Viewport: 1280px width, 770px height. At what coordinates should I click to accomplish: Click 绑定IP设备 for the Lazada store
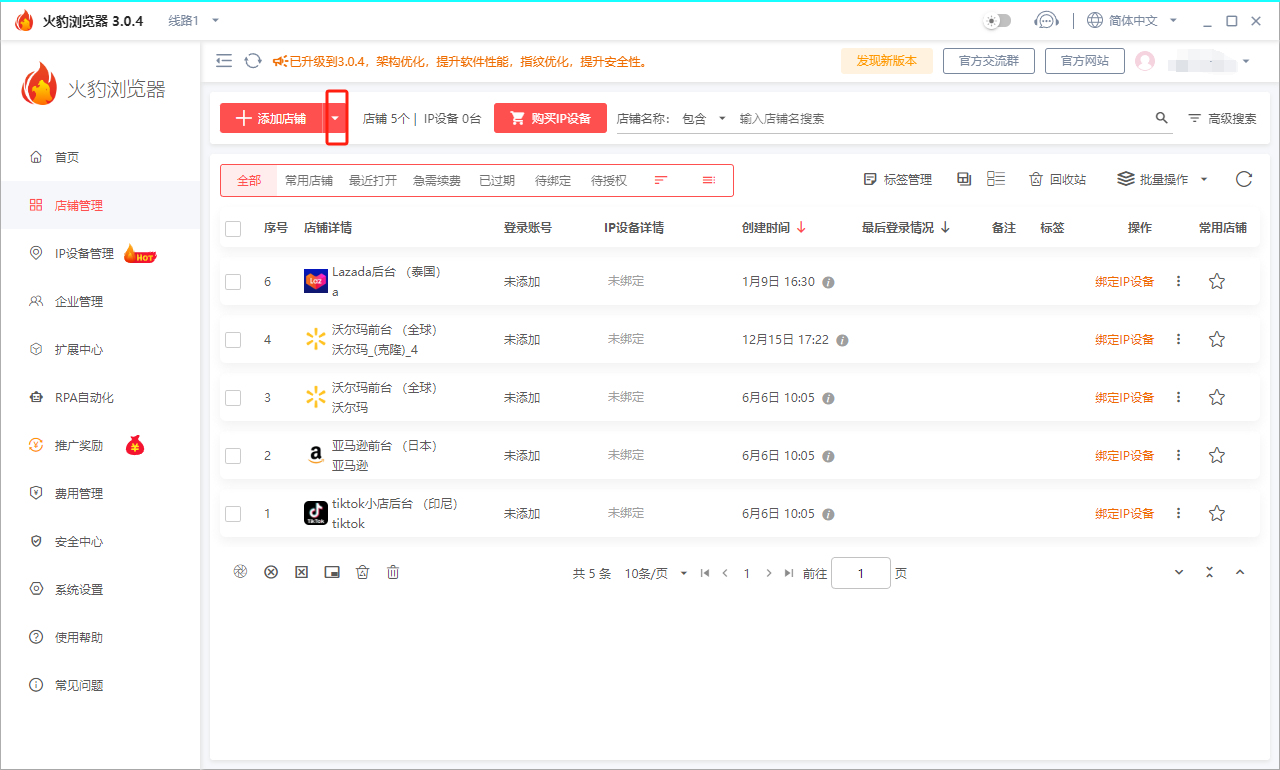click(x=1124, y=282)
